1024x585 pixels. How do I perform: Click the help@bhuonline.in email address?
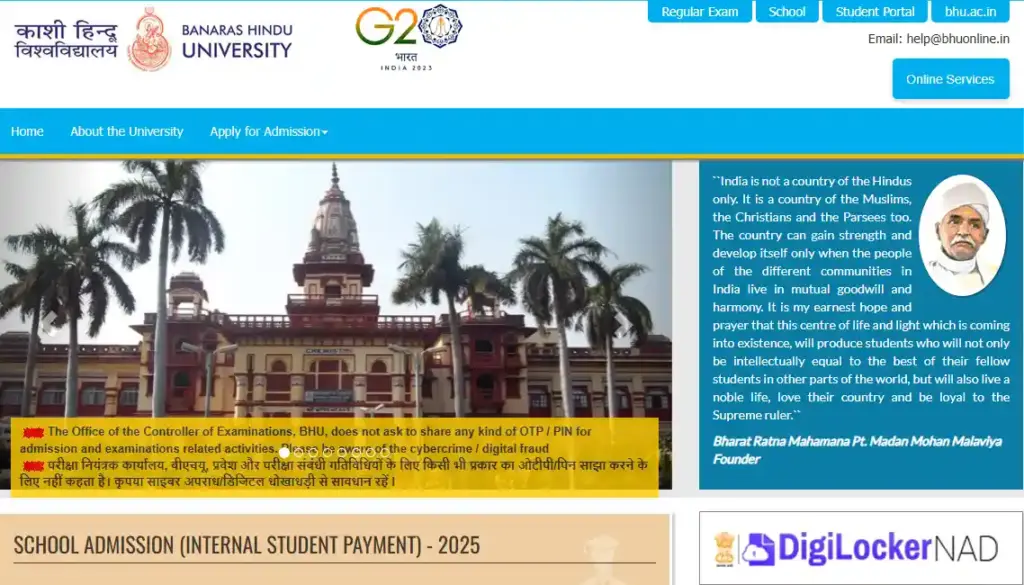pos(959,39)
